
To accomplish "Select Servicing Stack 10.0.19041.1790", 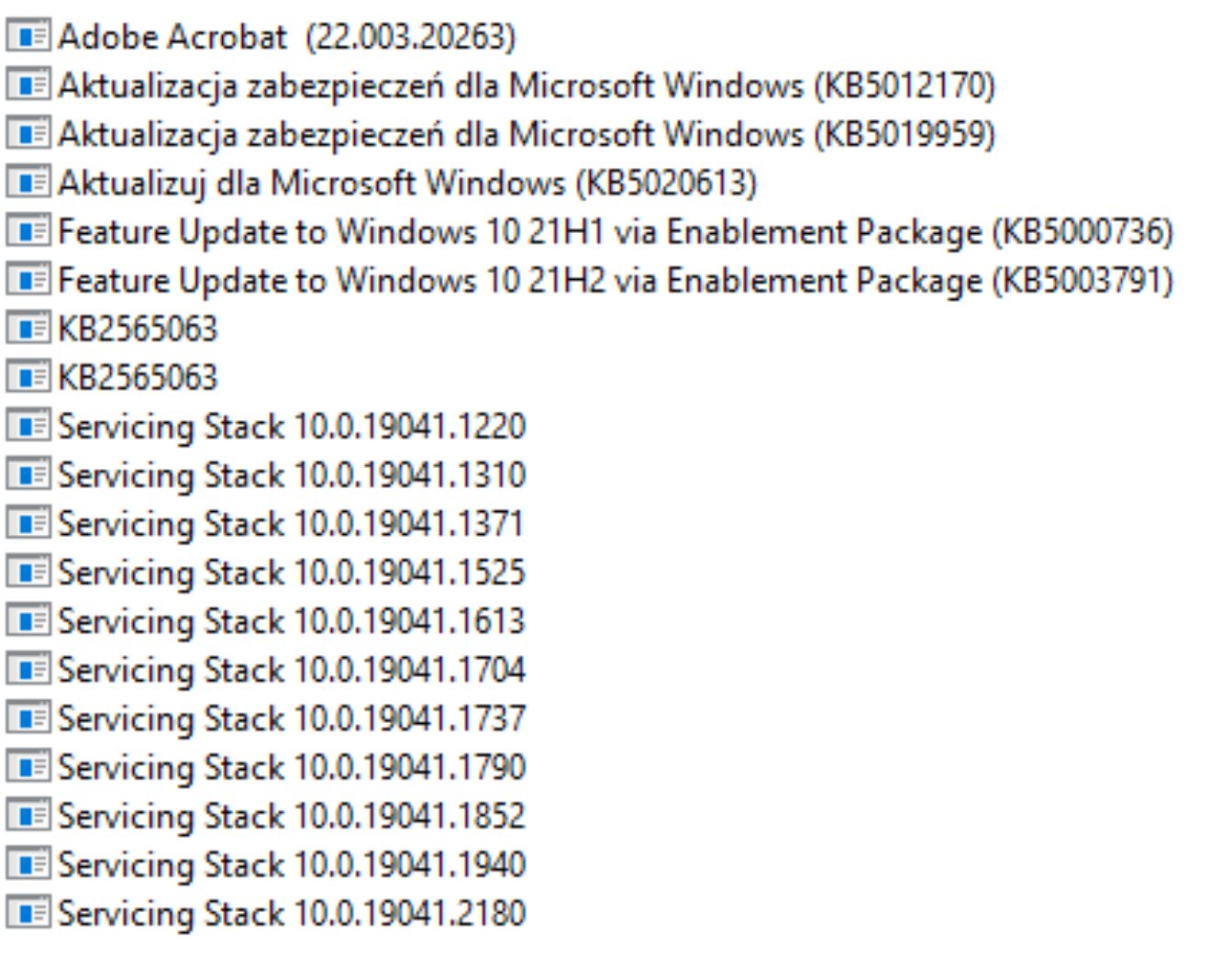I will pyautogui.click(x=266, y=767).
